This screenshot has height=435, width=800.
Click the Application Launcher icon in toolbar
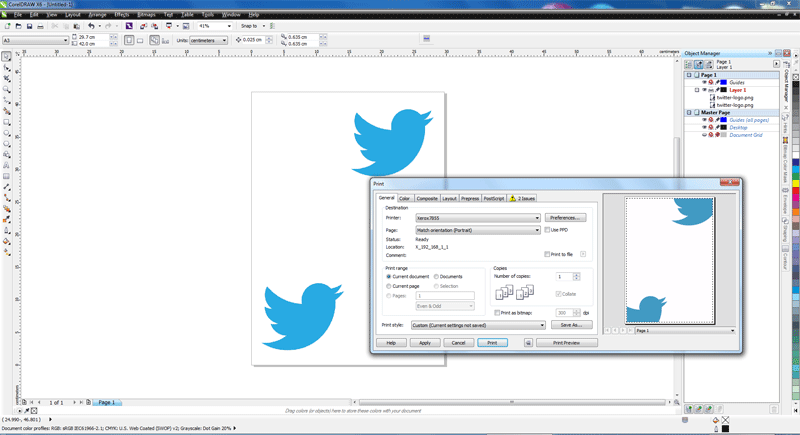pos(169,26)
